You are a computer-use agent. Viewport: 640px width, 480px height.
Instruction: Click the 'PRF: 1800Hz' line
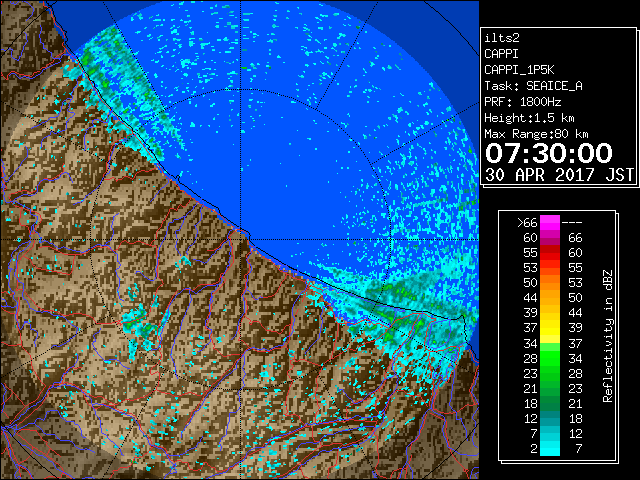523,102
